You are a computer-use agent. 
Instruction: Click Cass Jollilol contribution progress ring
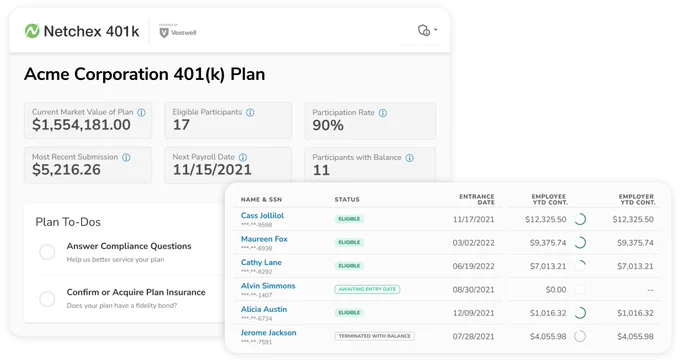[580, 219]
